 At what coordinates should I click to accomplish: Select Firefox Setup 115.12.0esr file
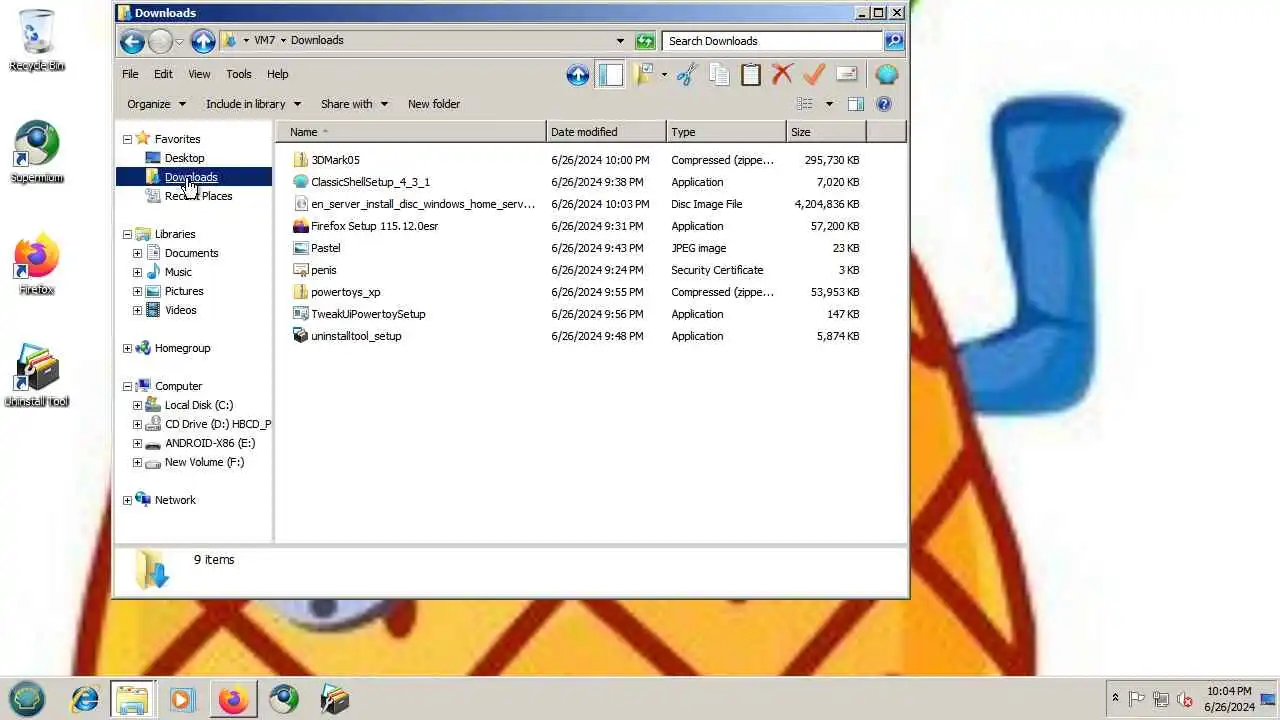[374, 226]
